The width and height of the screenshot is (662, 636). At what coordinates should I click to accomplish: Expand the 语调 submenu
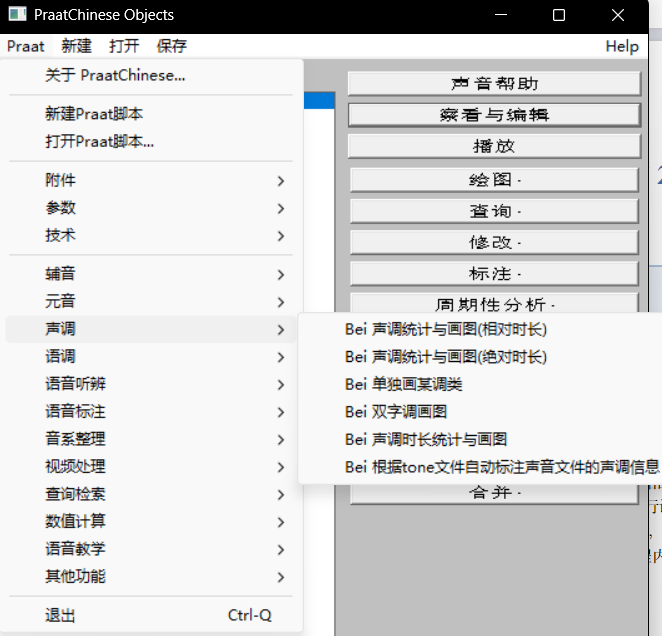151,356
